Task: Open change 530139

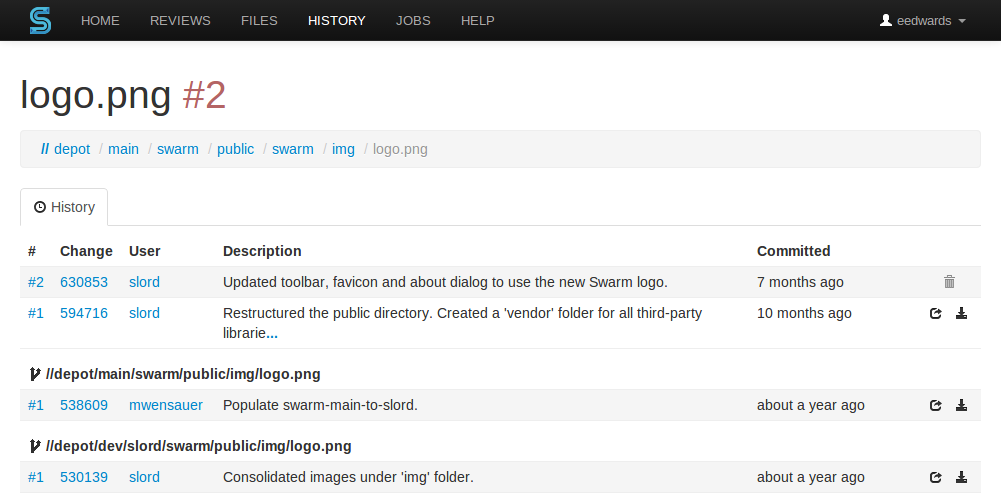Action: click(84, 477)
